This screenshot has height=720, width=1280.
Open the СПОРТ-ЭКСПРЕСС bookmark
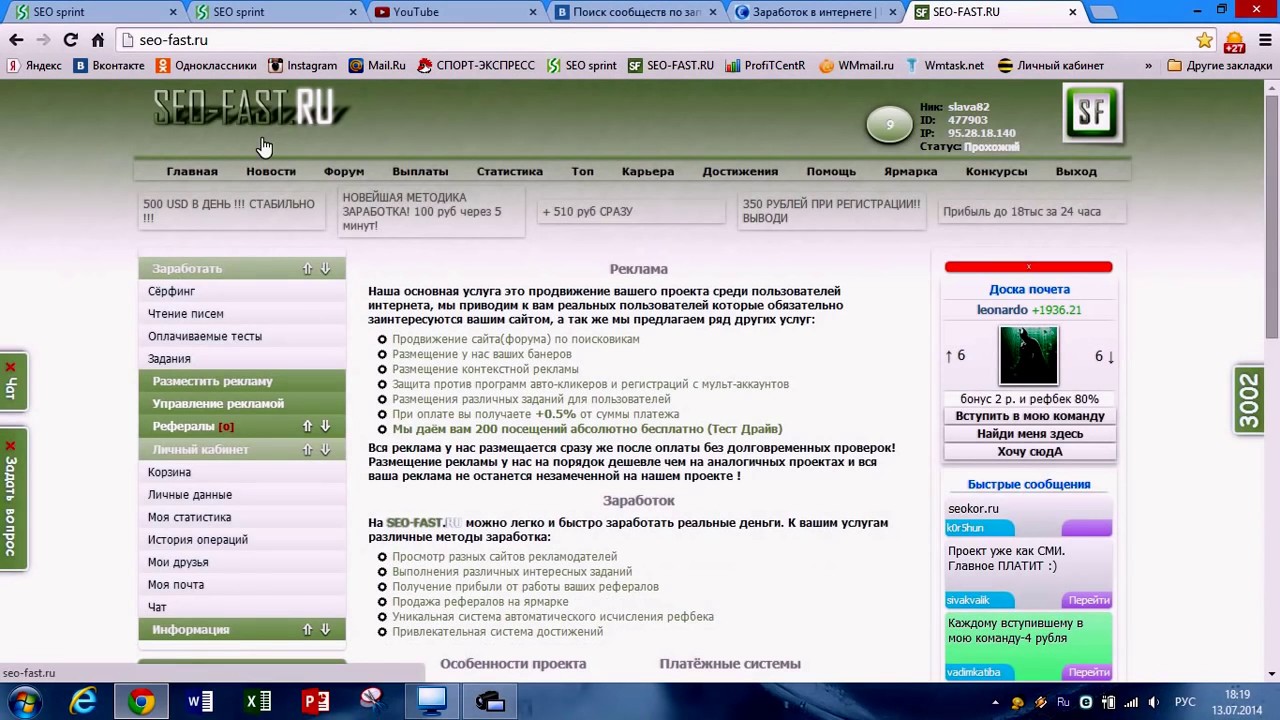coord(477,65)
